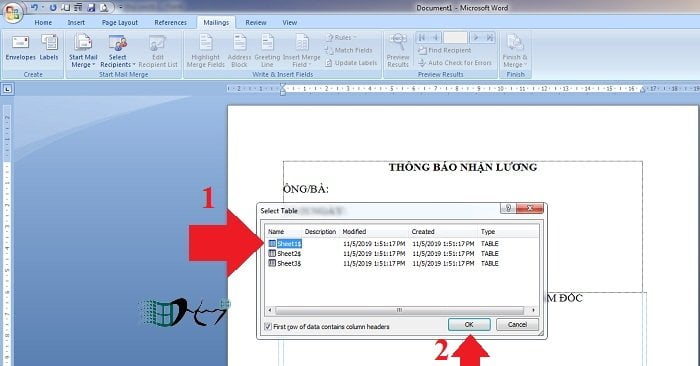Screen dimensions: 700x366
Task: Confirm with the OK button
Action: (469, 324)
